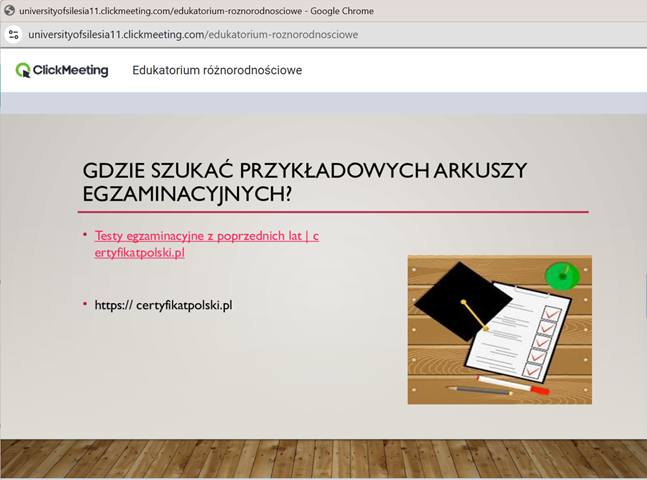
Task: Click the red bullet before https:// certyfikatpolski.pl
Action: coord(86,304)
